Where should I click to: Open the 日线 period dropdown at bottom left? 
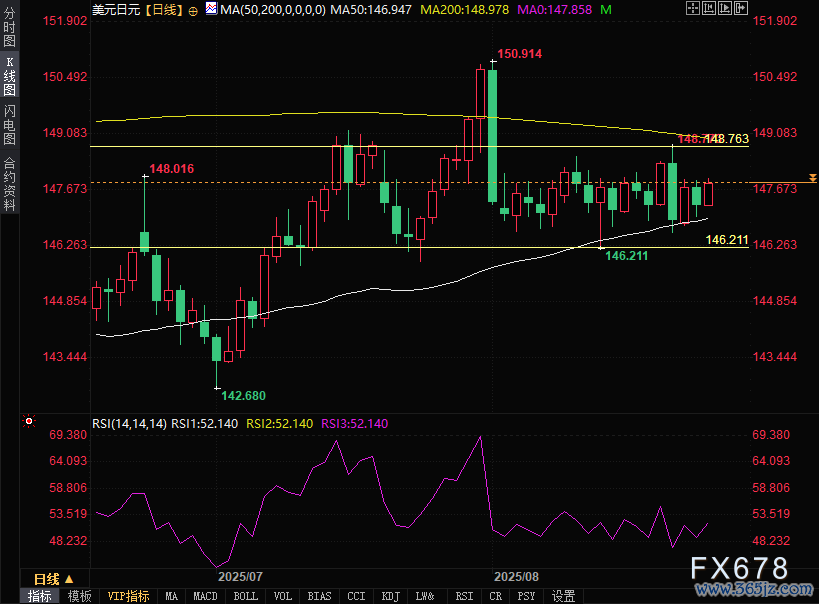pos(52,579)
